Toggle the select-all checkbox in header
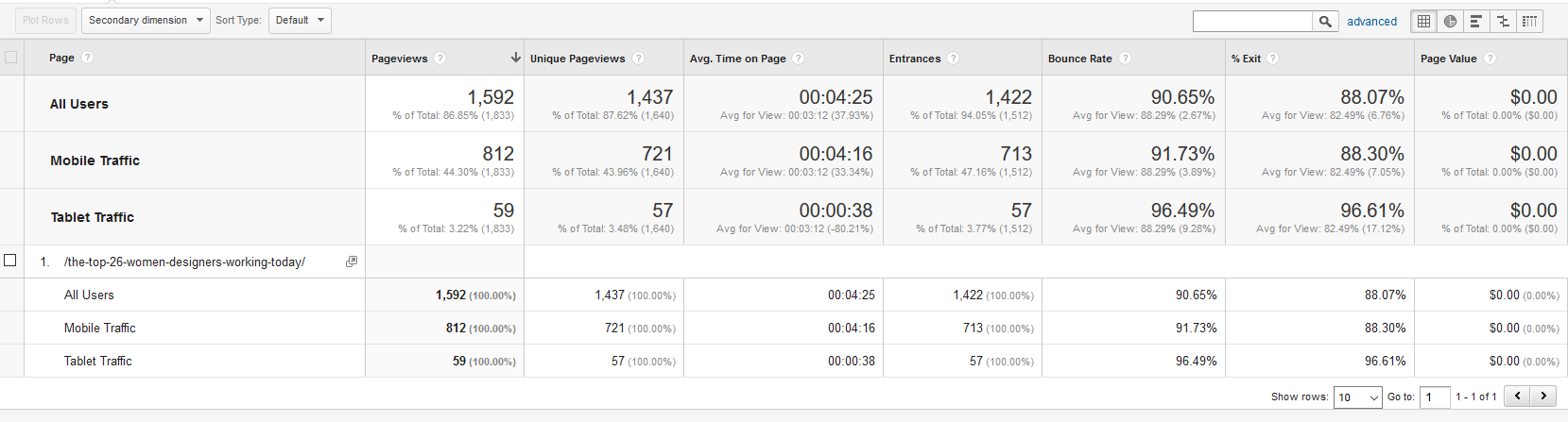This screenshot has height=422, width=1568. click(11, 58)
